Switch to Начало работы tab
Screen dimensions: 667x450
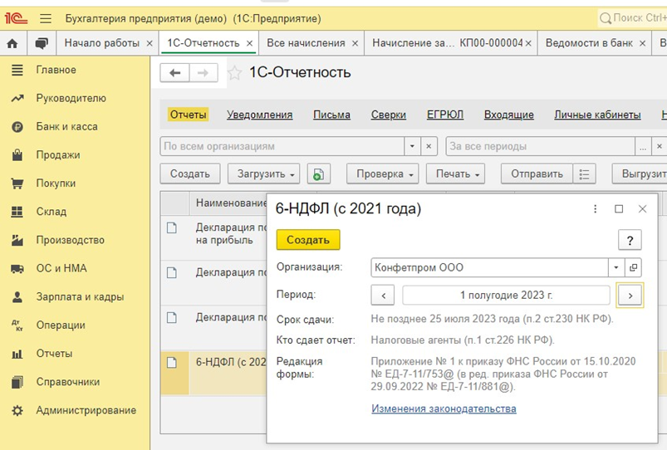click(x=102, y=43)
